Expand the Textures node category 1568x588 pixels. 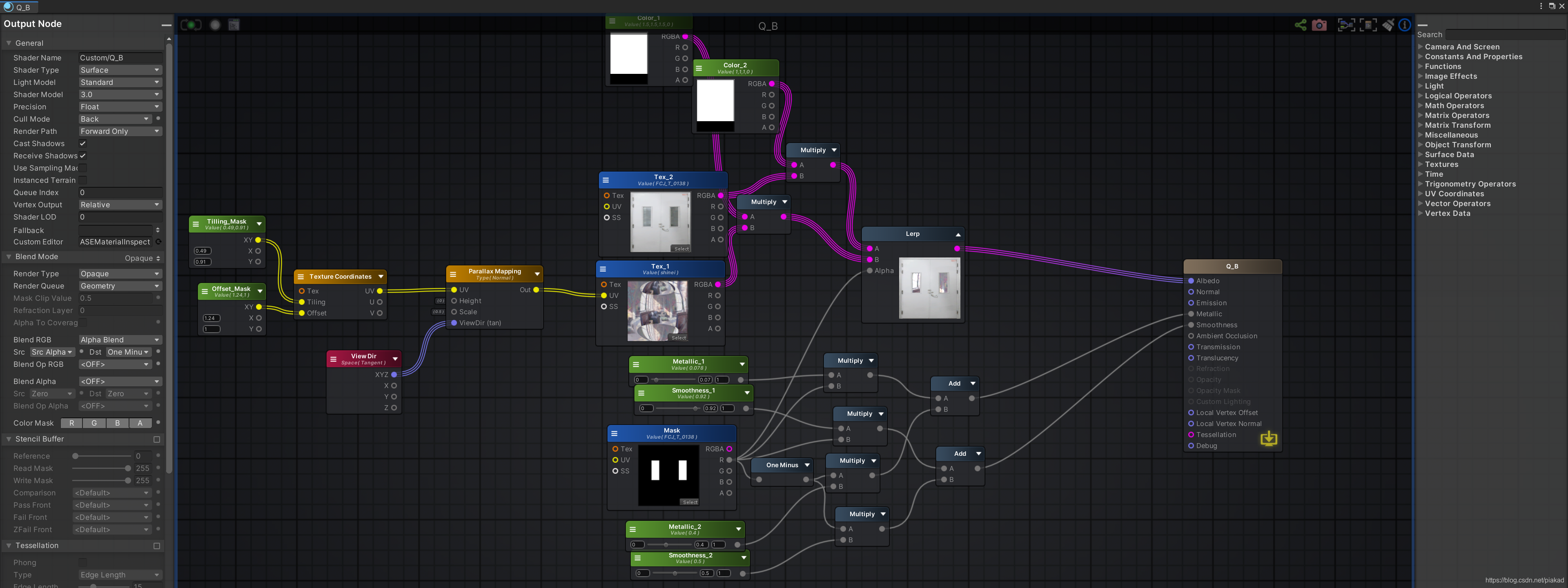[x=1441, y=164]
